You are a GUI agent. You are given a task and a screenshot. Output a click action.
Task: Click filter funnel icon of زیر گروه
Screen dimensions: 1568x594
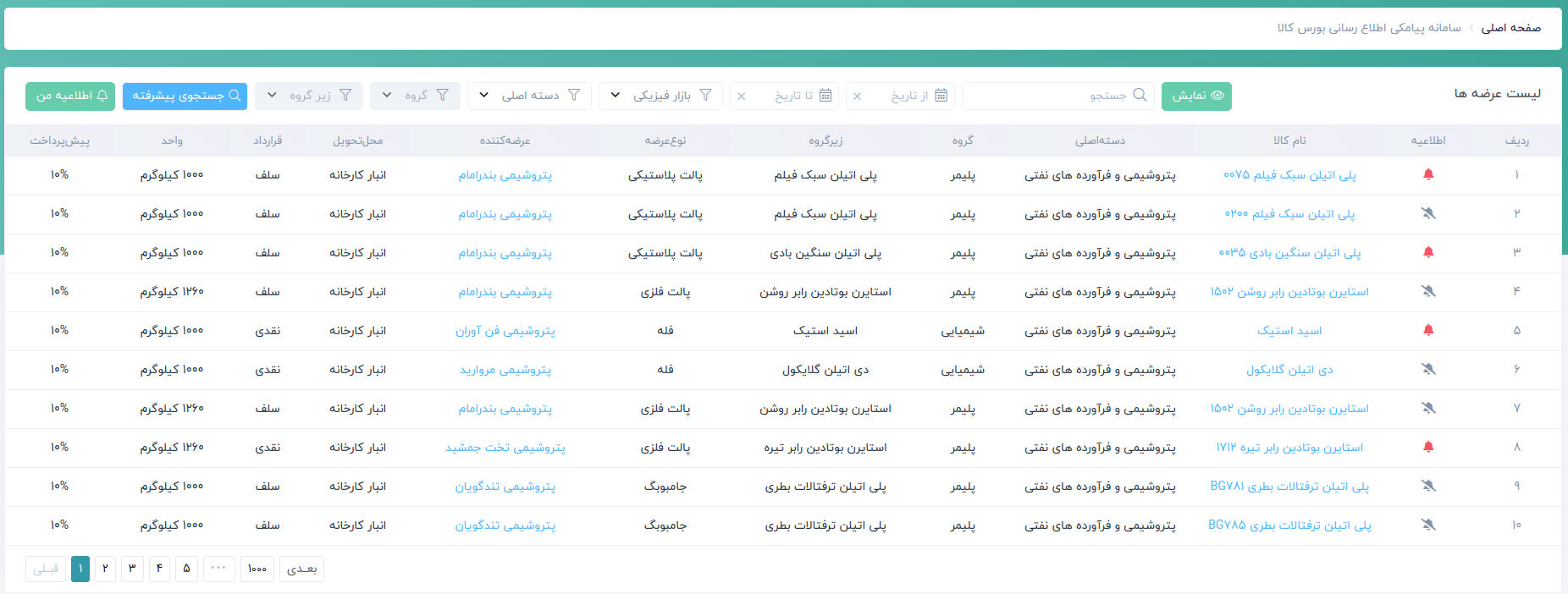pyautogui.click(x=345, y=96)
